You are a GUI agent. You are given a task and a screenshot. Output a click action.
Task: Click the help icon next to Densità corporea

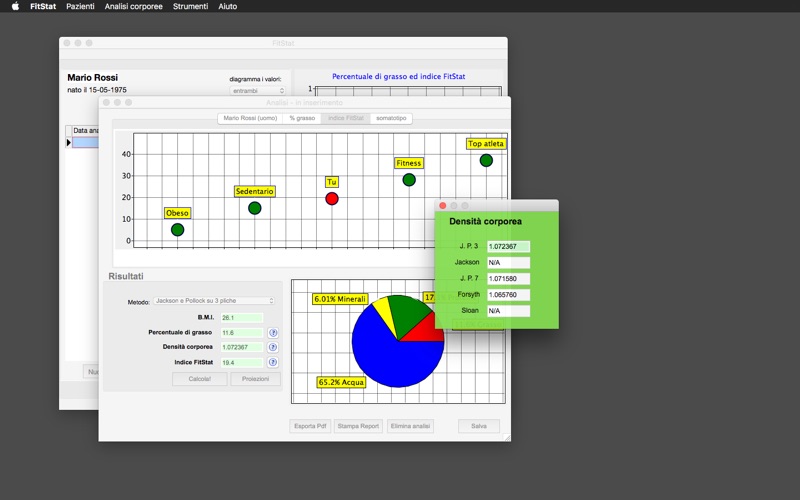click(273, 347)
